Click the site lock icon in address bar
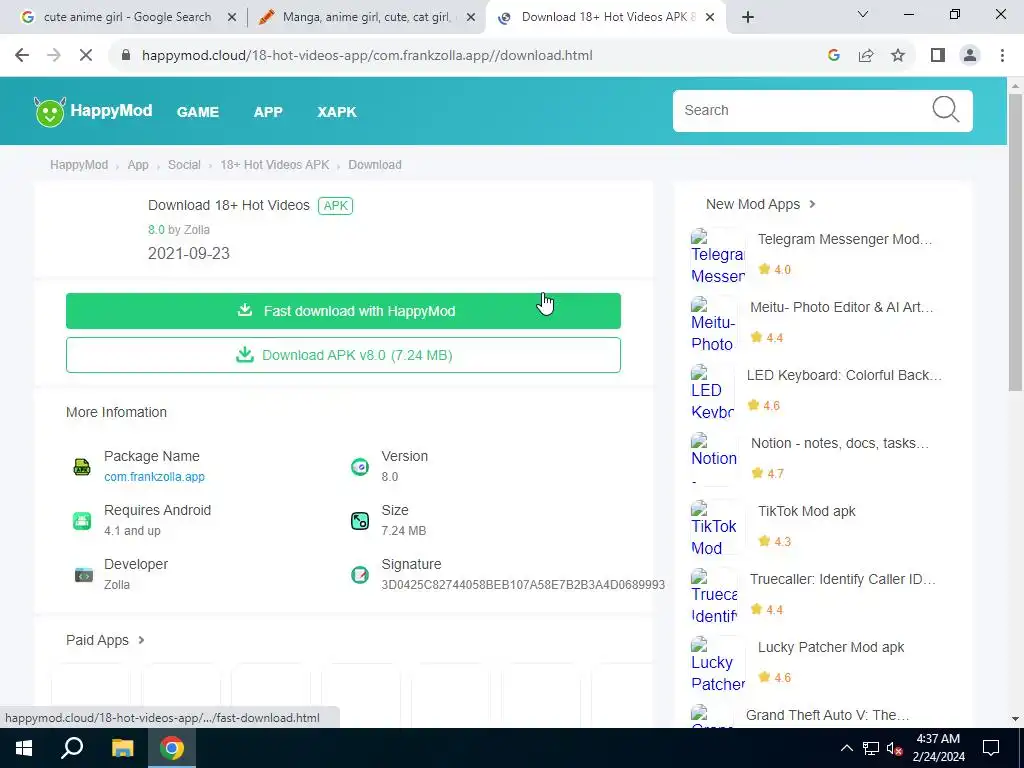Screen dimensions: 1024x768 click(x=126, y=56)
